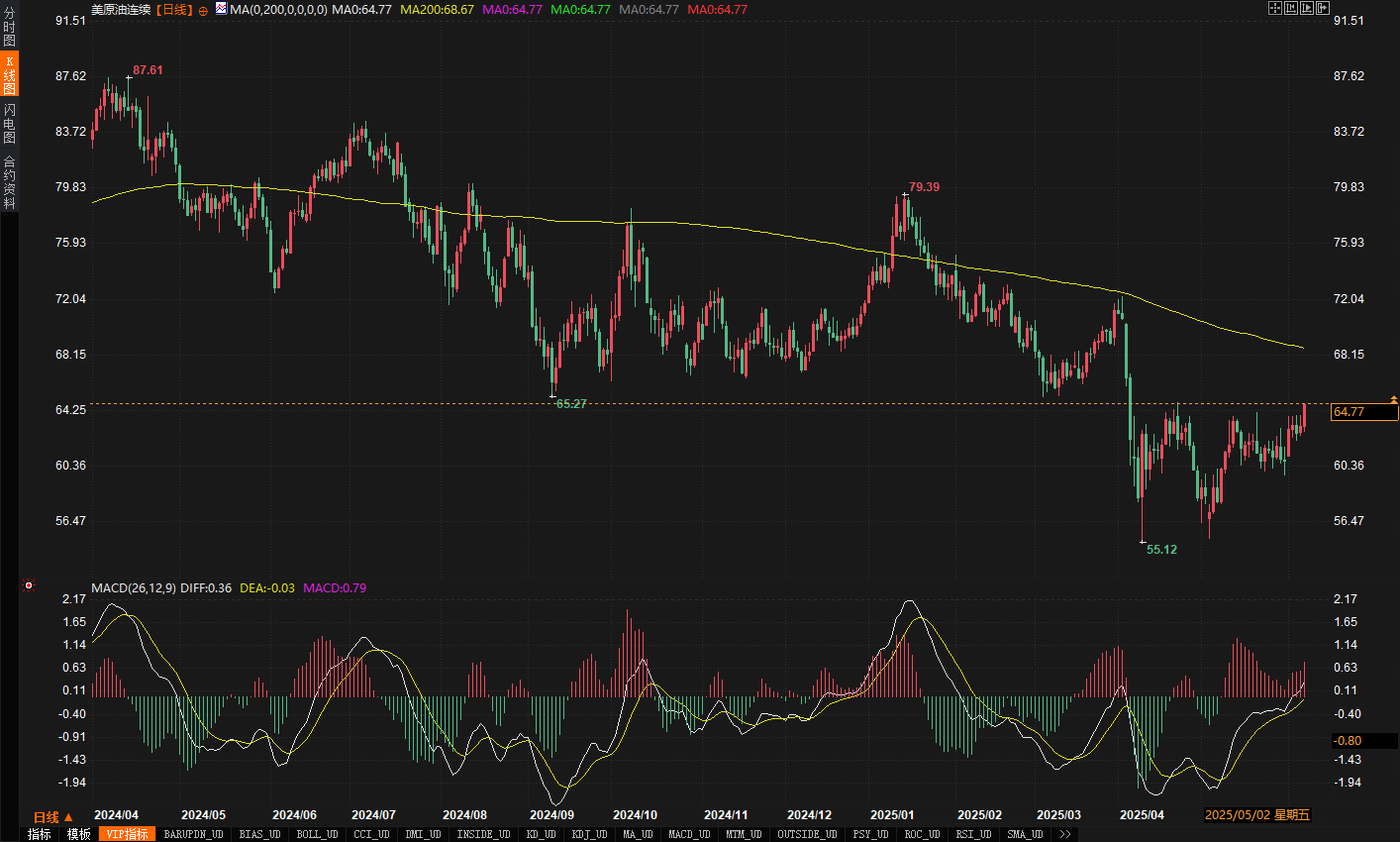Apply the KD_UD indicator
1400x842 pixels.
tap(541, 834)
